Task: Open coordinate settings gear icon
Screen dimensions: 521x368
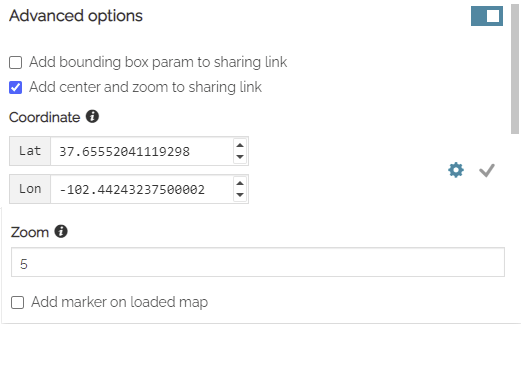Action: (456, 170)
